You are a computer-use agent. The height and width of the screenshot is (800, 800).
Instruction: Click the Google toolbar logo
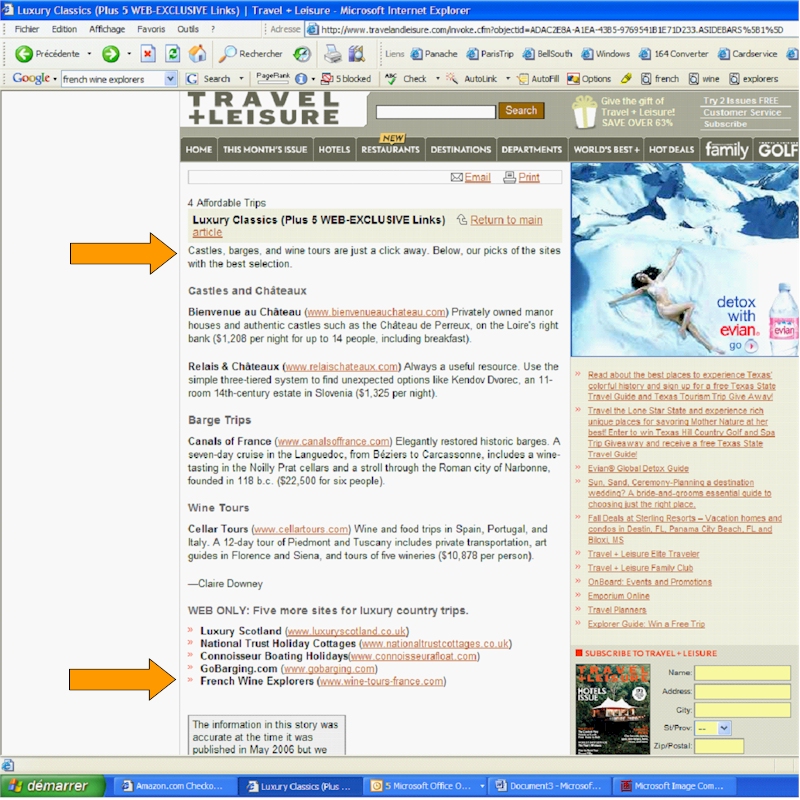[x=31, y=79]
